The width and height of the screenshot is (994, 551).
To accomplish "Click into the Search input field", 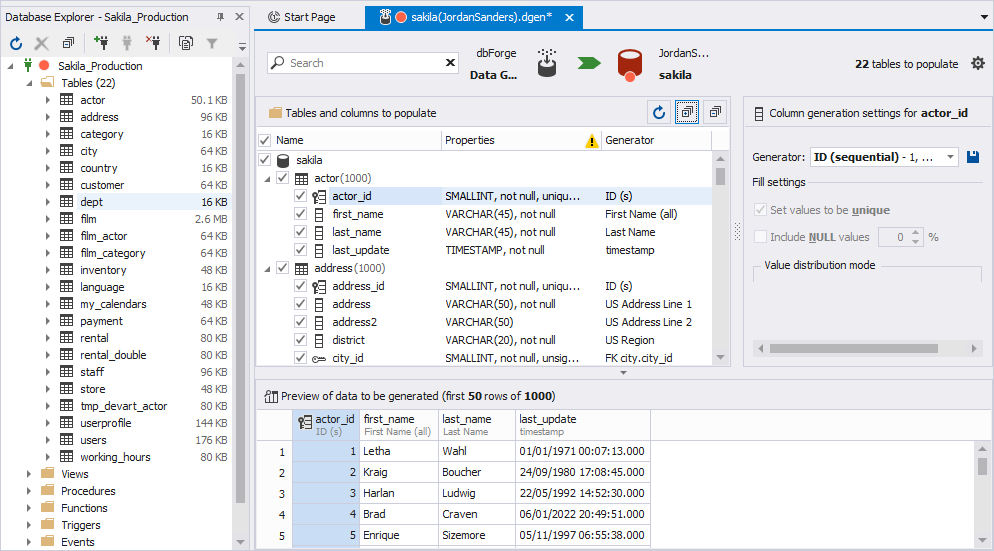I will pyautogui.click(x=365, y=63).
